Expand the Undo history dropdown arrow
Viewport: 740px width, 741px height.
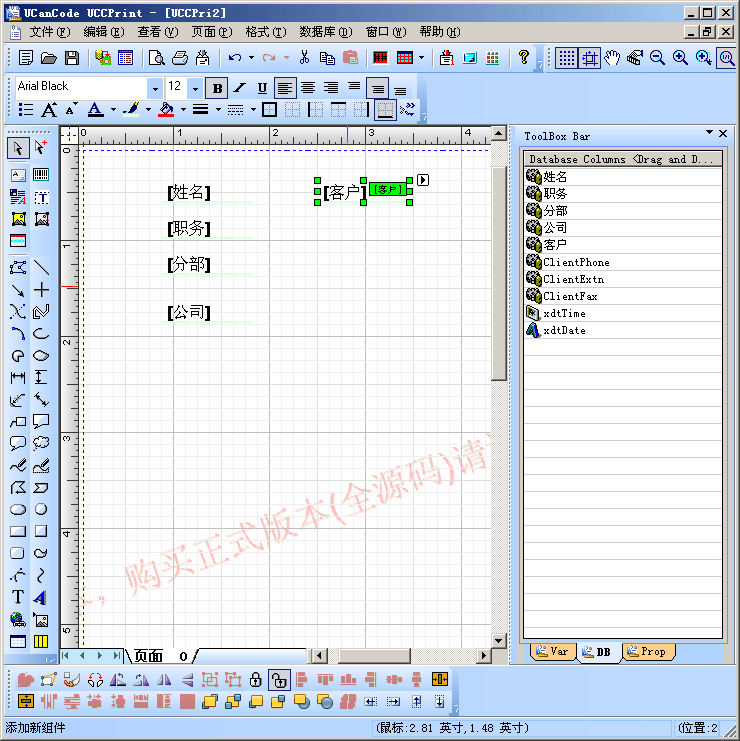251,58
